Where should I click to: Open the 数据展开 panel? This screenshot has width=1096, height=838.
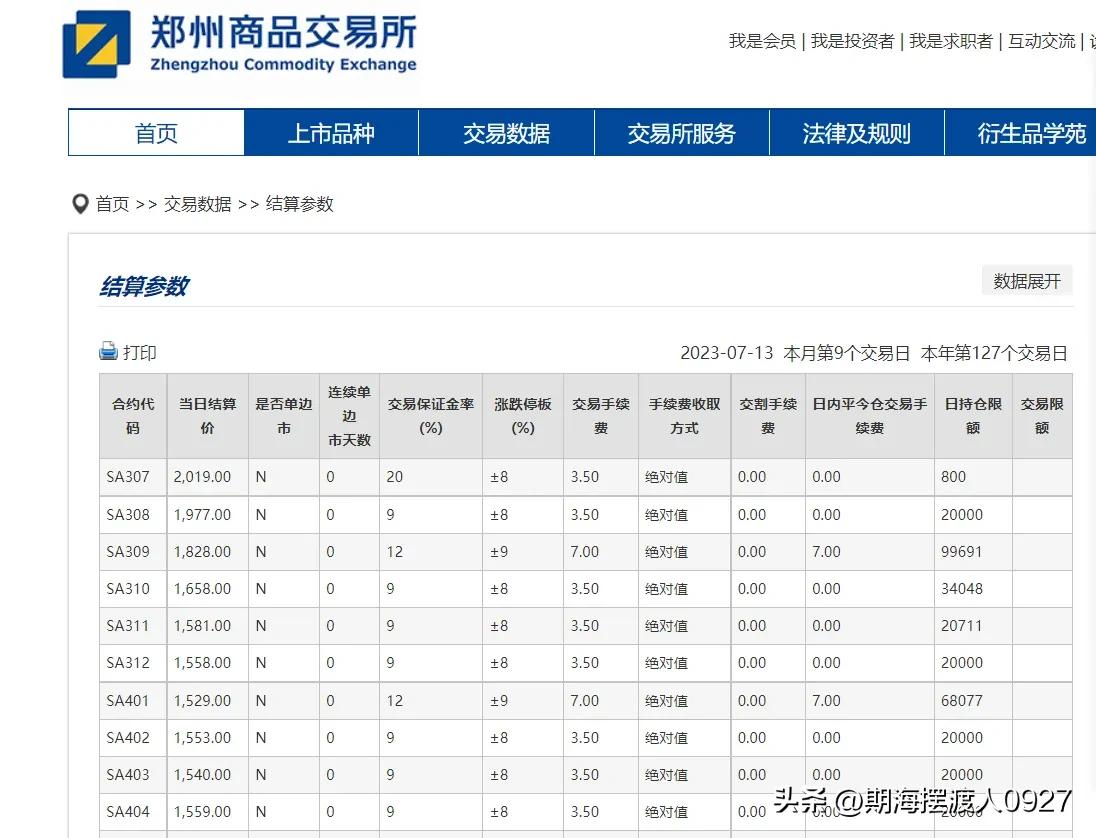(1026, 280)
